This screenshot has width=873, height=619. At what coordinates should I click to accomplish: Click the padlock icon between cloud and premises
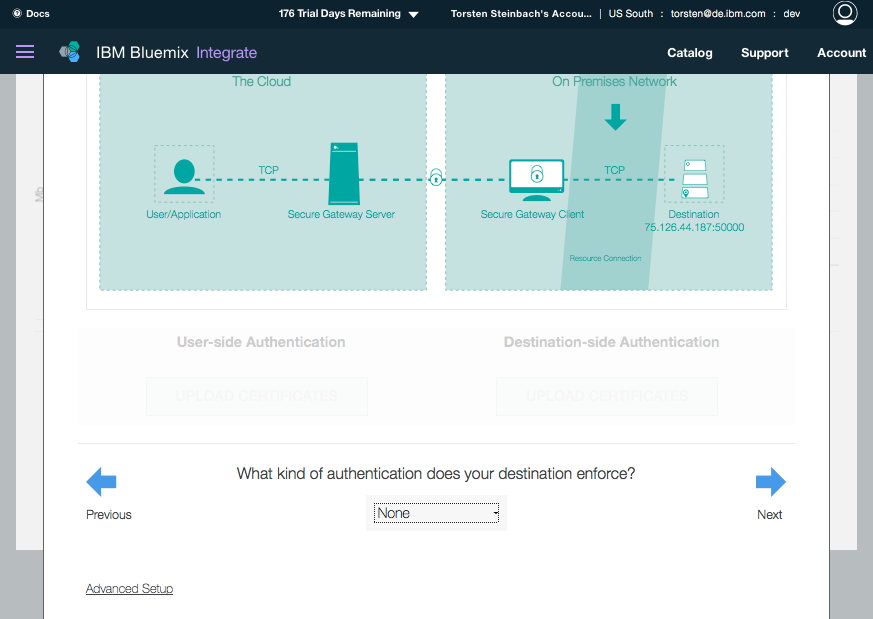(436, 177)
